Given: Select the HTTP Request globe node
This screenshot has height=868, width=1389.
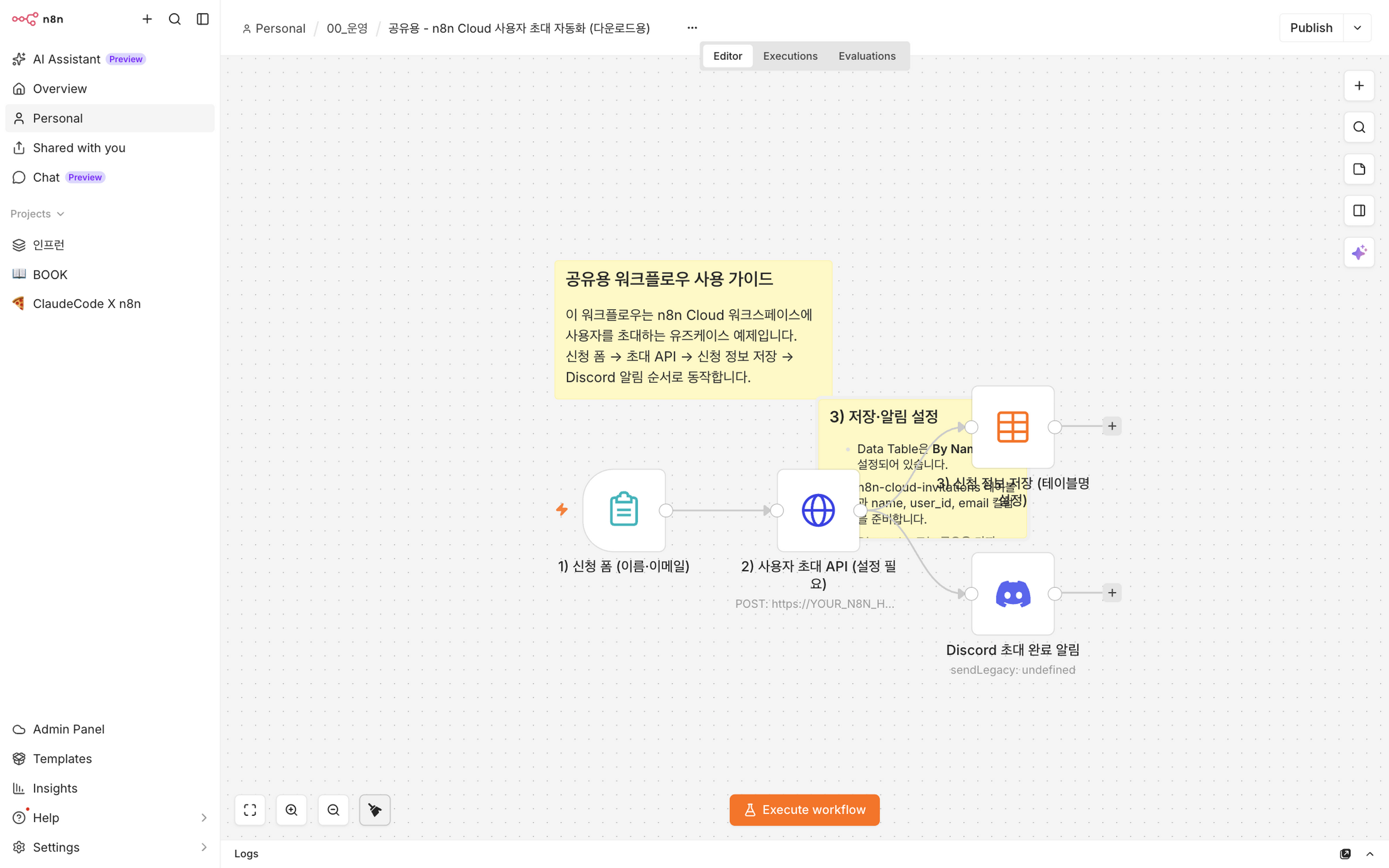Looking at the screenshot, I should (x=818, y=510).
